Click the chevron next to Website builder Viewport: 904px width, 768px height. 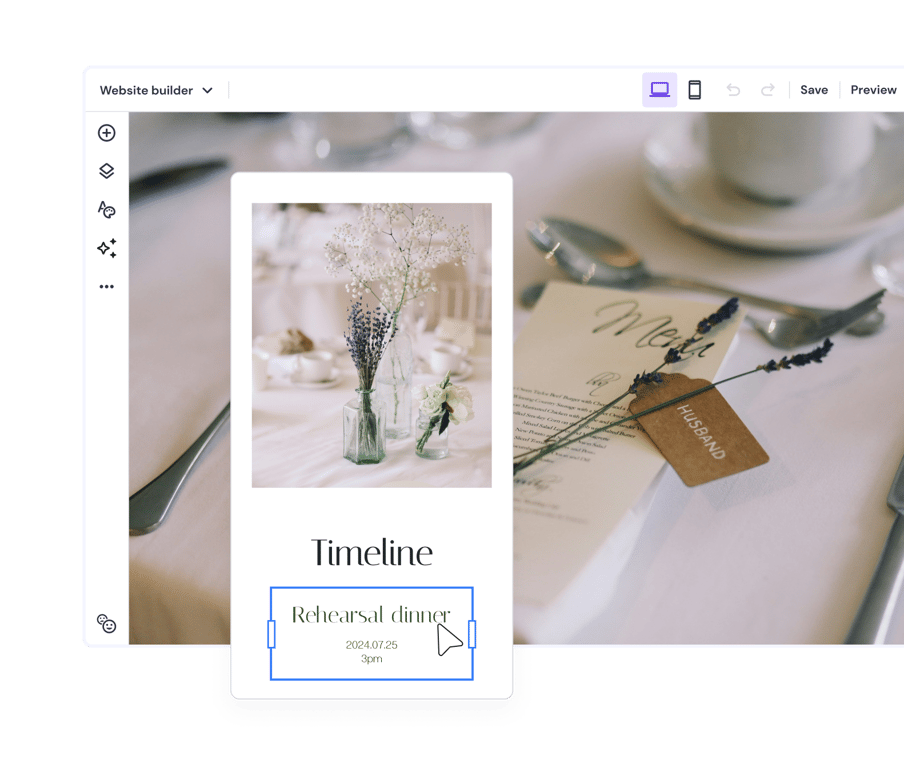coord(208,90)
